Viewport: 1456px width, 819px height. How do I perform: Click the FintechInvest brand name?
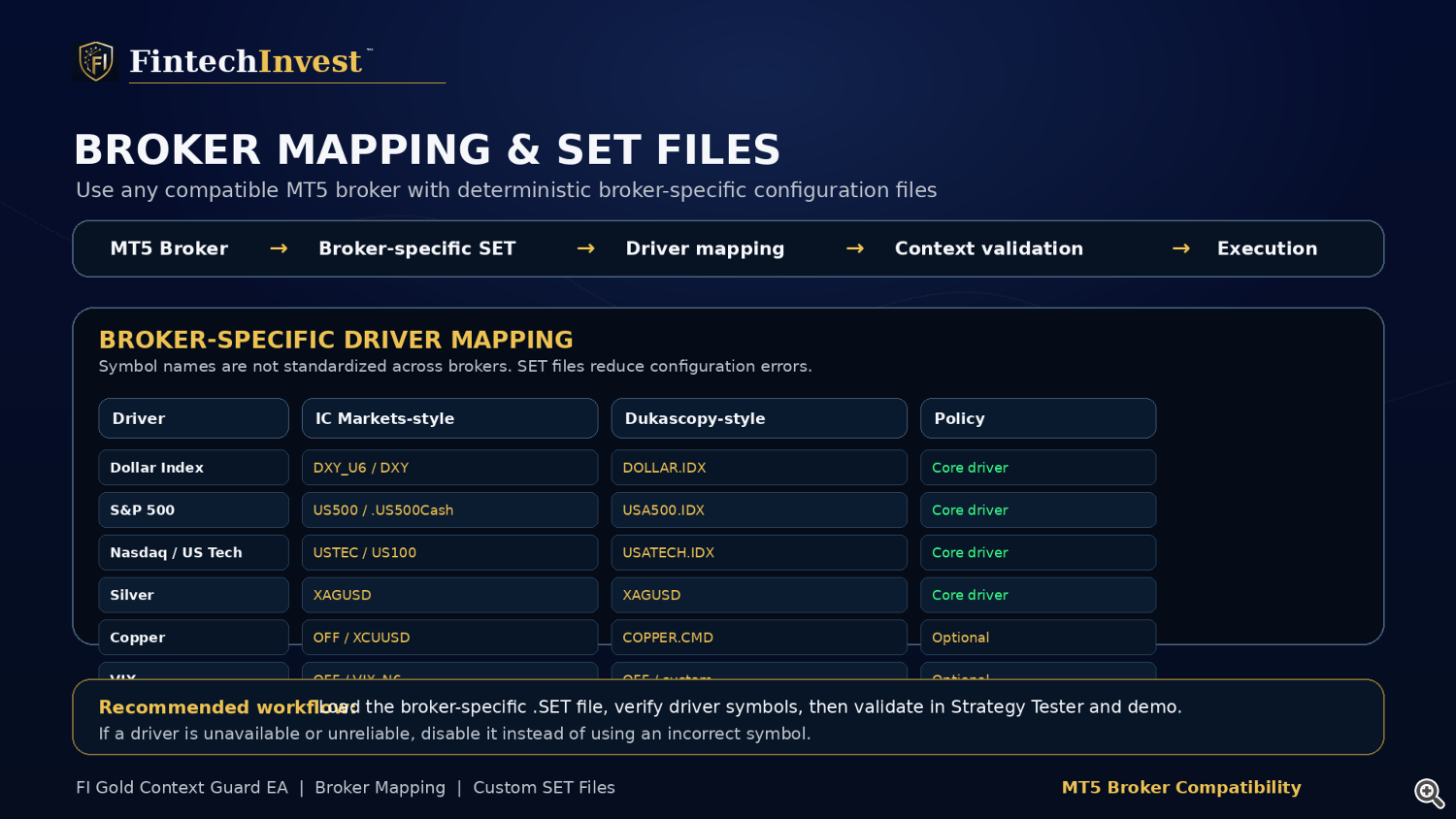click(x=246, y=61)
